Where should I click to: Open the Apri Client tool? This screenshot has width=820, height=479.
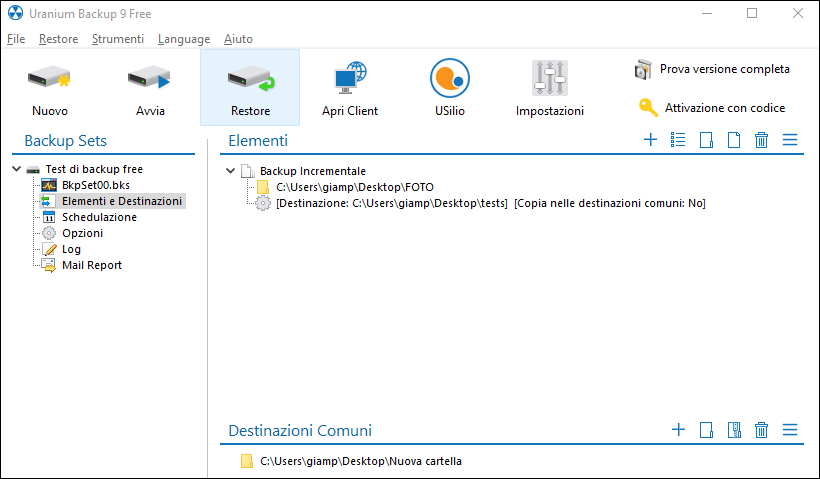tap(350, 88)
